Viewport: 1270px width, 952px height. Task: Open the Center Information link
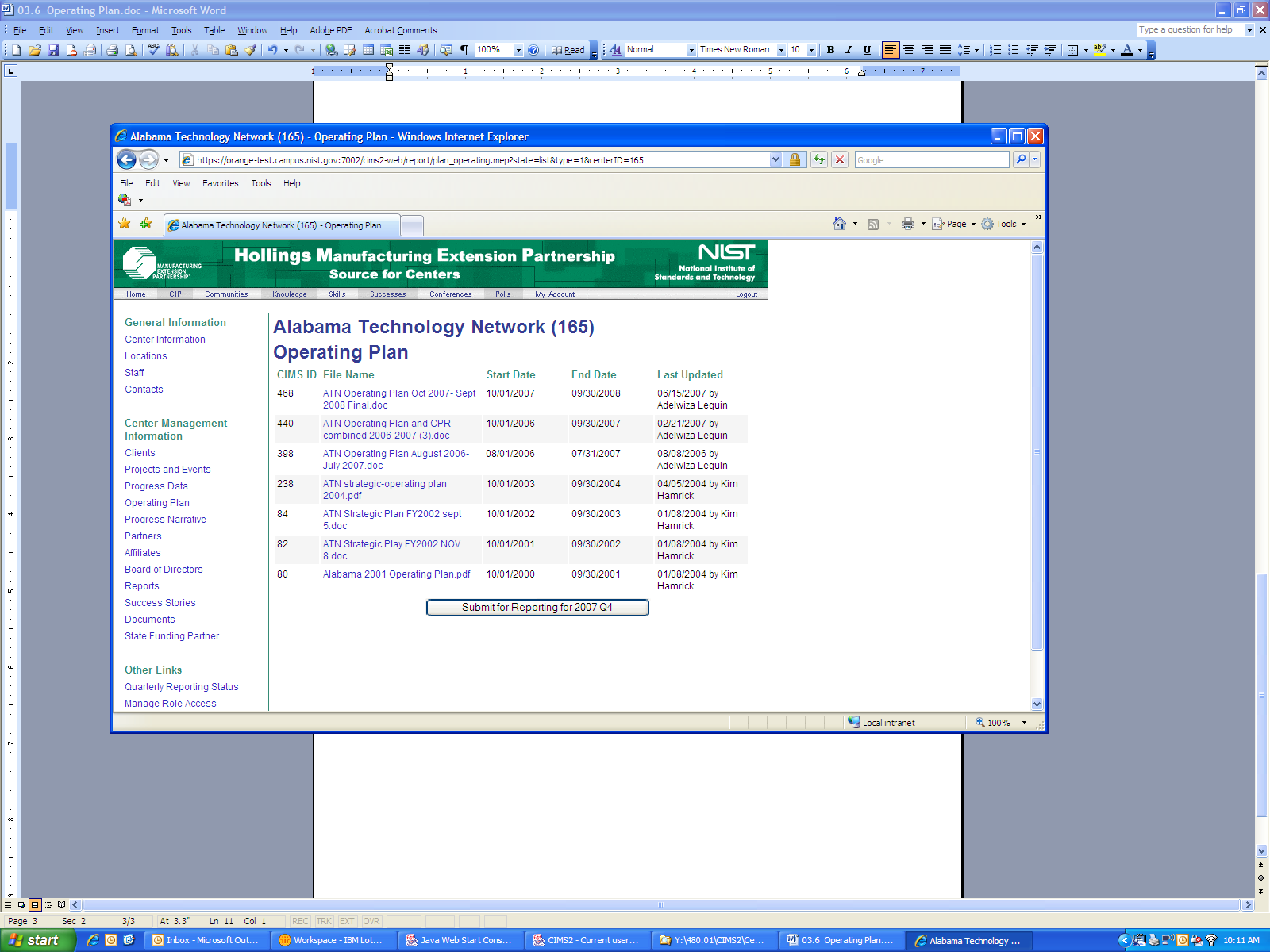point(165,340)
